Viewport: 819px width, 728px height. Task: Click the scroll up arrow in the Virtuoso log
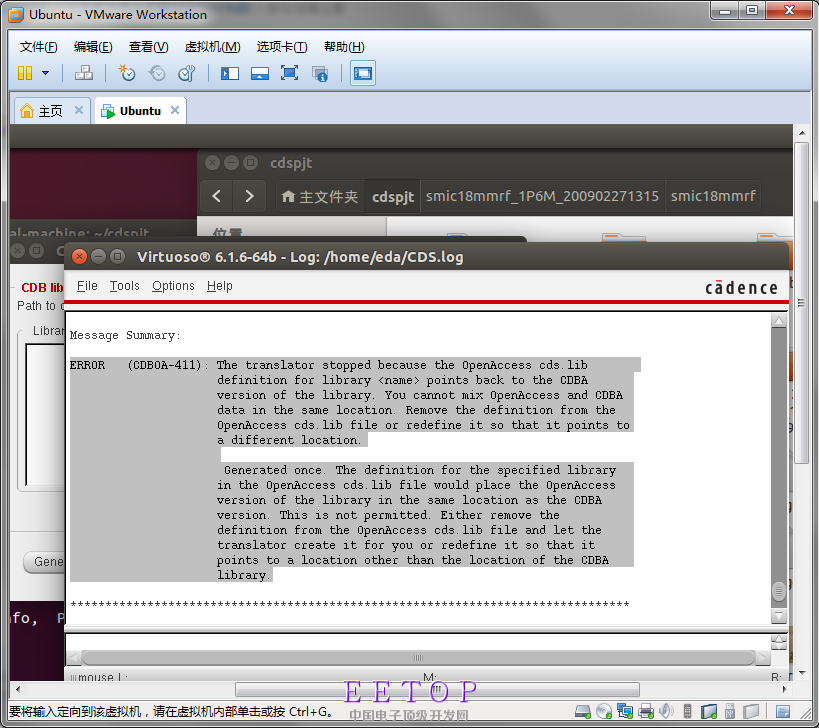point(779,321)
